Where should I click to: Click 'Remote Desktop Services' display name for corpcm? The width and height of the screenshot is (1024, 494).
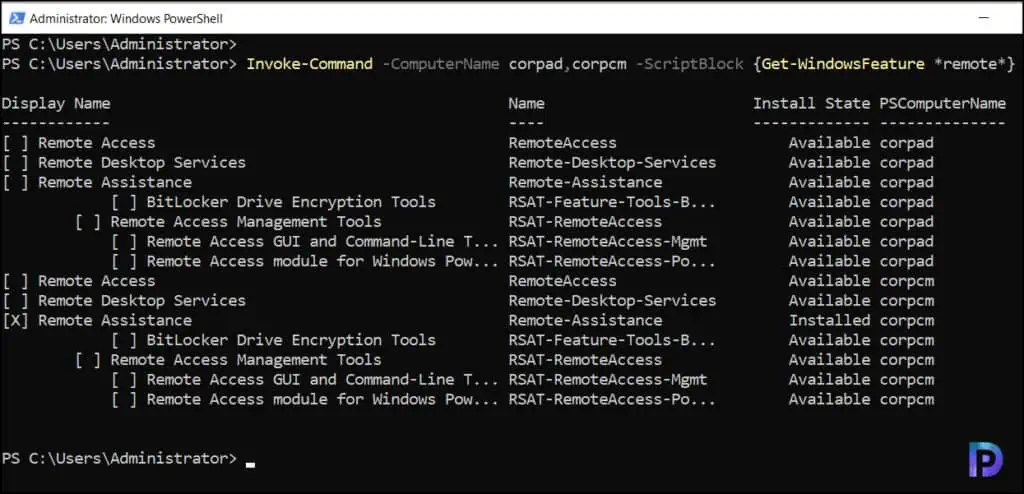142,301
